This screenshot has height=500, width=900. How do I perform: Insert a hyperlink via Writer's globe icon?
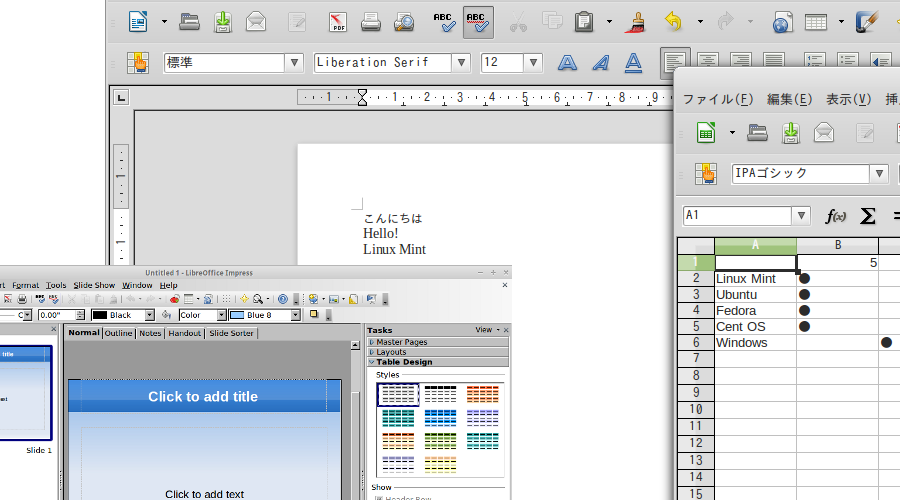(782, 22)
